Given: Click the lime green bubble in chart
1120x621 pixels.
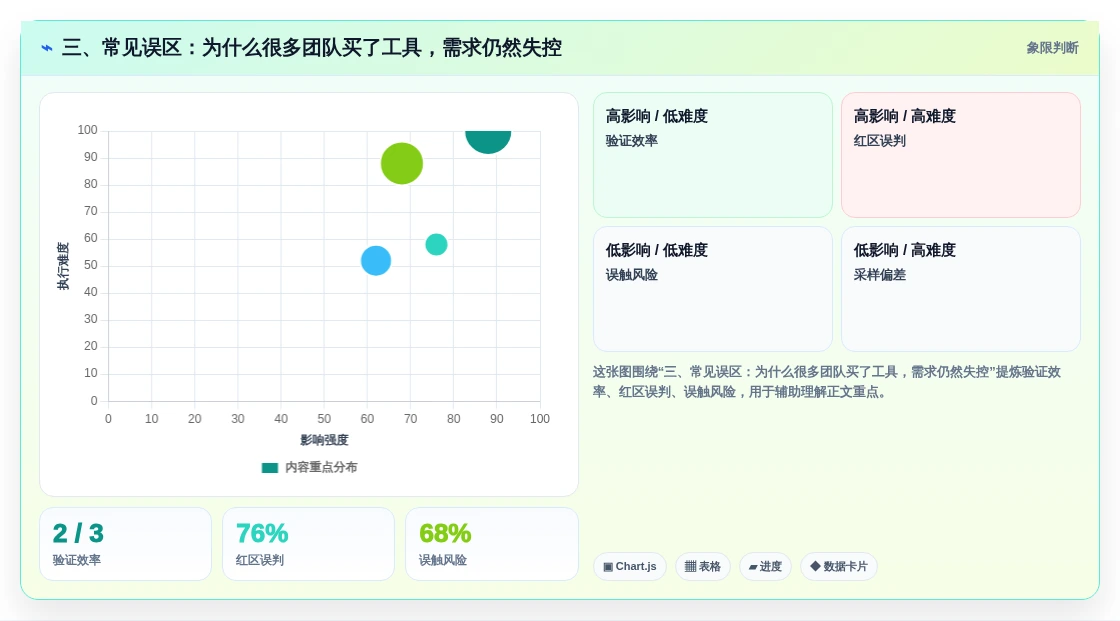Looking at the screenshot, I should pos(402,164).
